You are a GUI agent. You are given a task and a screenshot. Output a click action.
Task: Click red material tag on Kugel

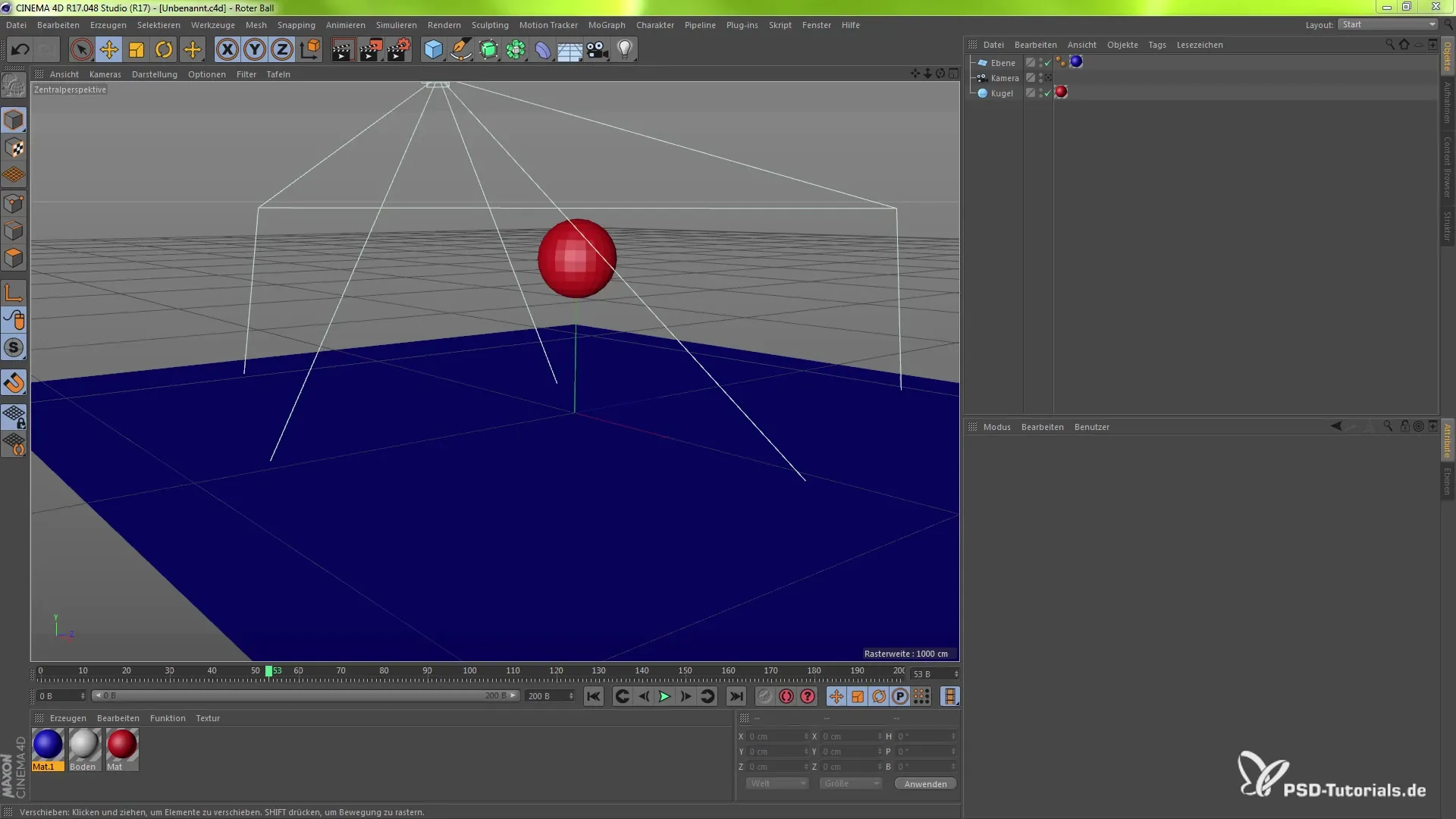tap(1061, 93)
